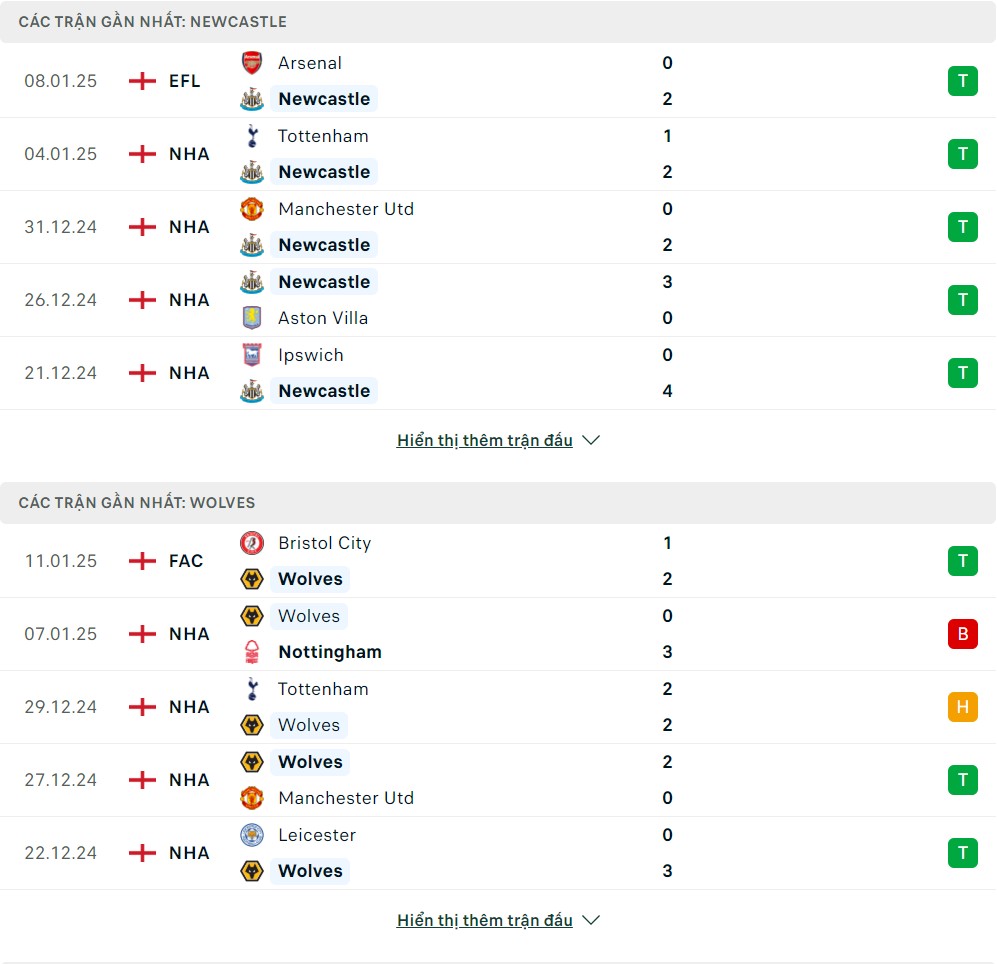The image size is (997, 964).
Task: Click the red B result badge
Action: [x=963, y=634]
